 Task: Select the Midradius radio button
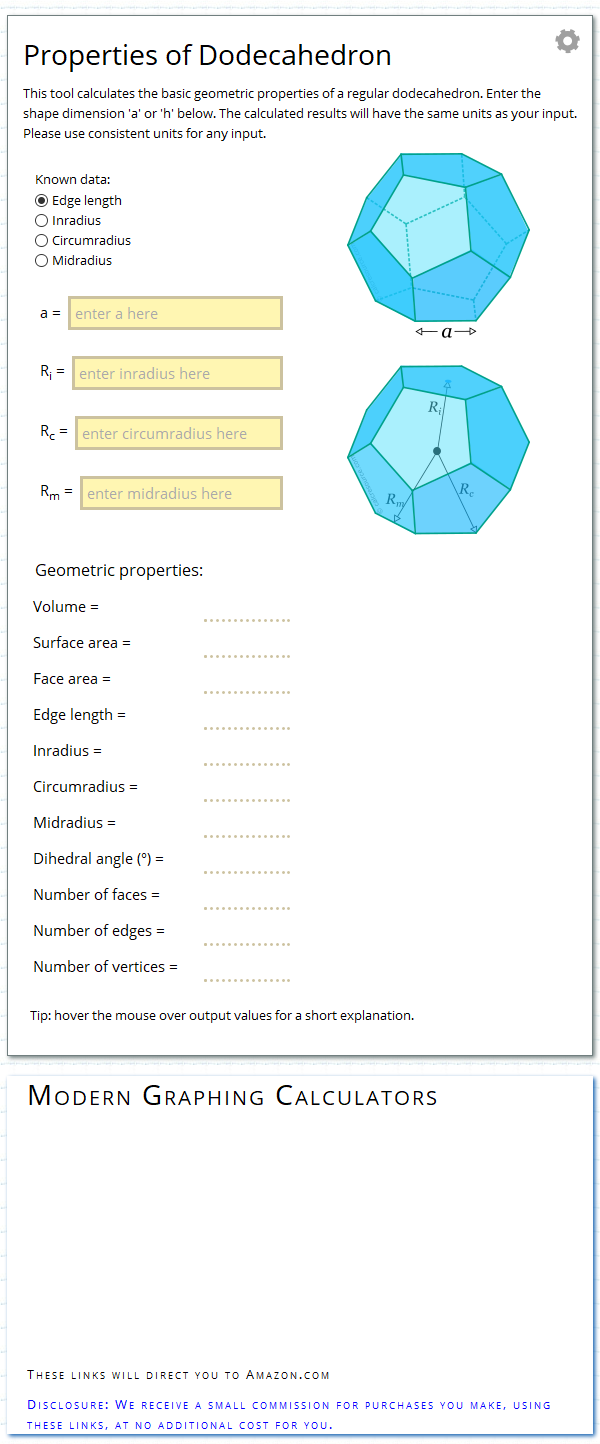click(41, 260)
